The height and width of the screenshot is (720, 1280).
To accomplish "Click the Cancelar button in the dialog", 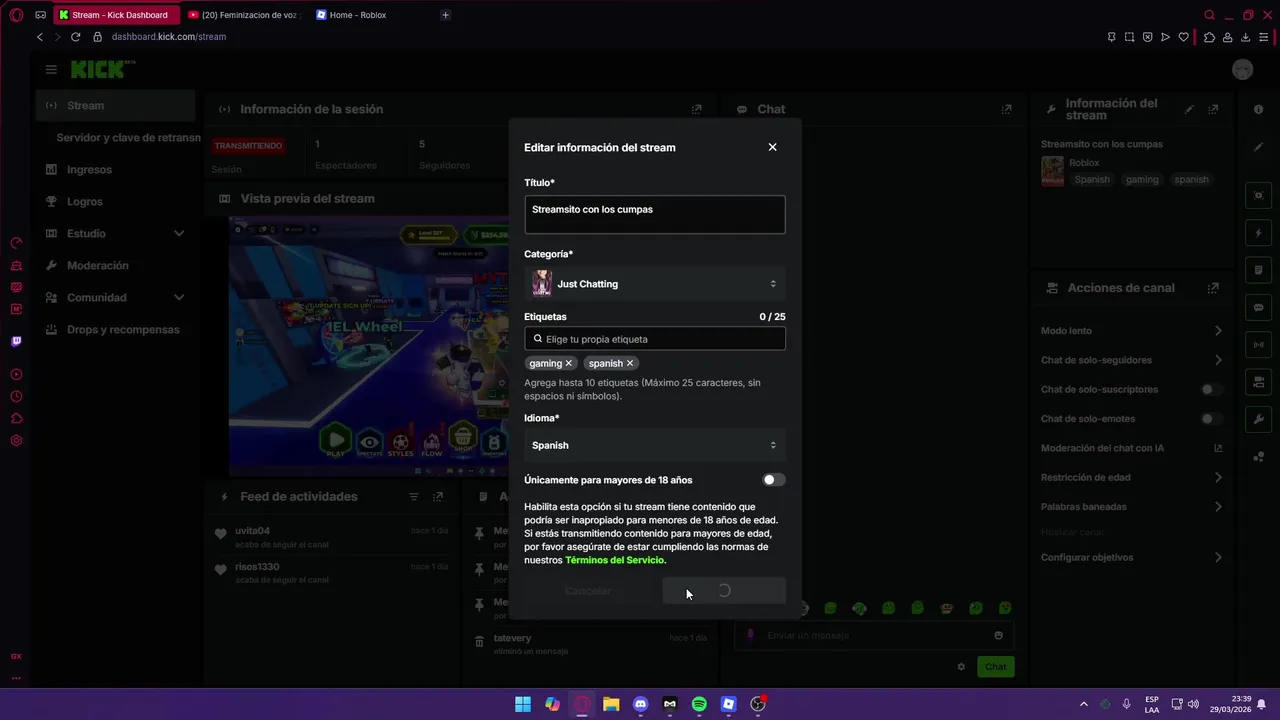I will click(588, 591).
